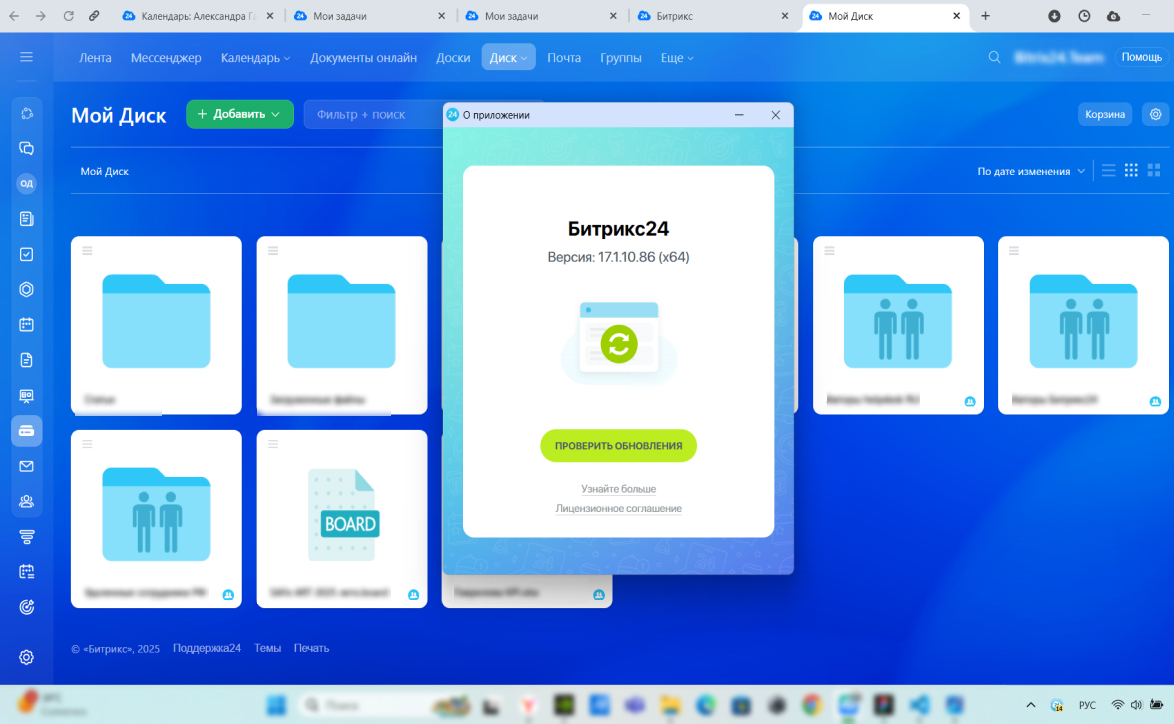Switch to list view icon
Viewport: 1174px width, 724px height.
(x=1109, y=171)
